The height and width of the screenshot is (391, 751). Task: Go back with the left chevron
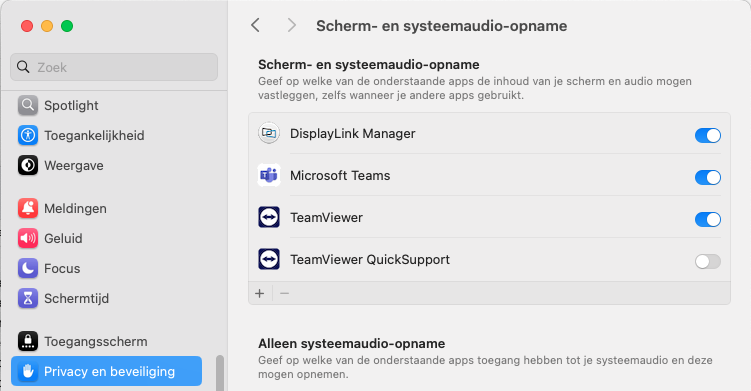pos(256,25)
